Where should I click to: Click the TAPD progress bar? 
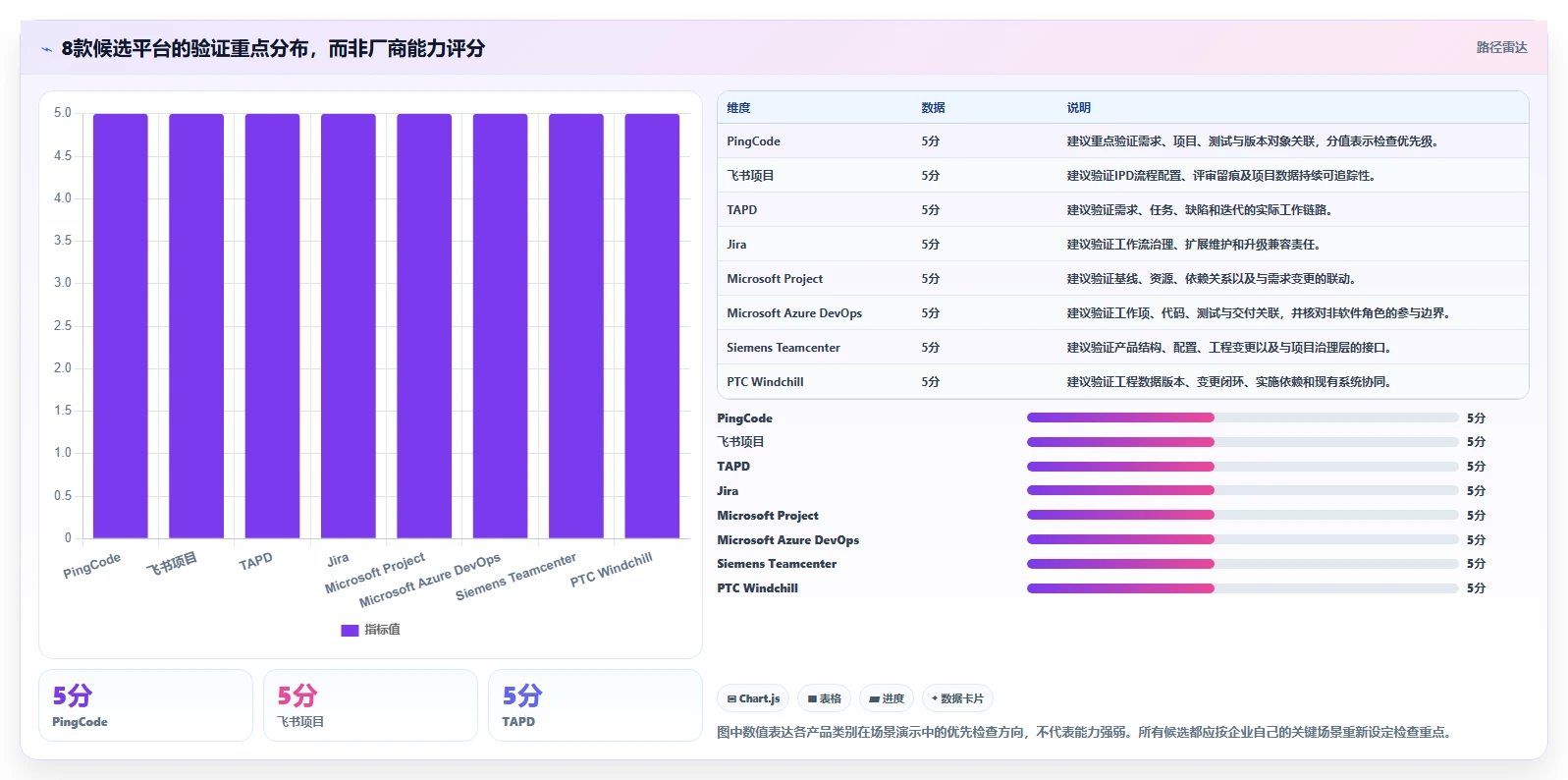click(x=1242, y=467)
